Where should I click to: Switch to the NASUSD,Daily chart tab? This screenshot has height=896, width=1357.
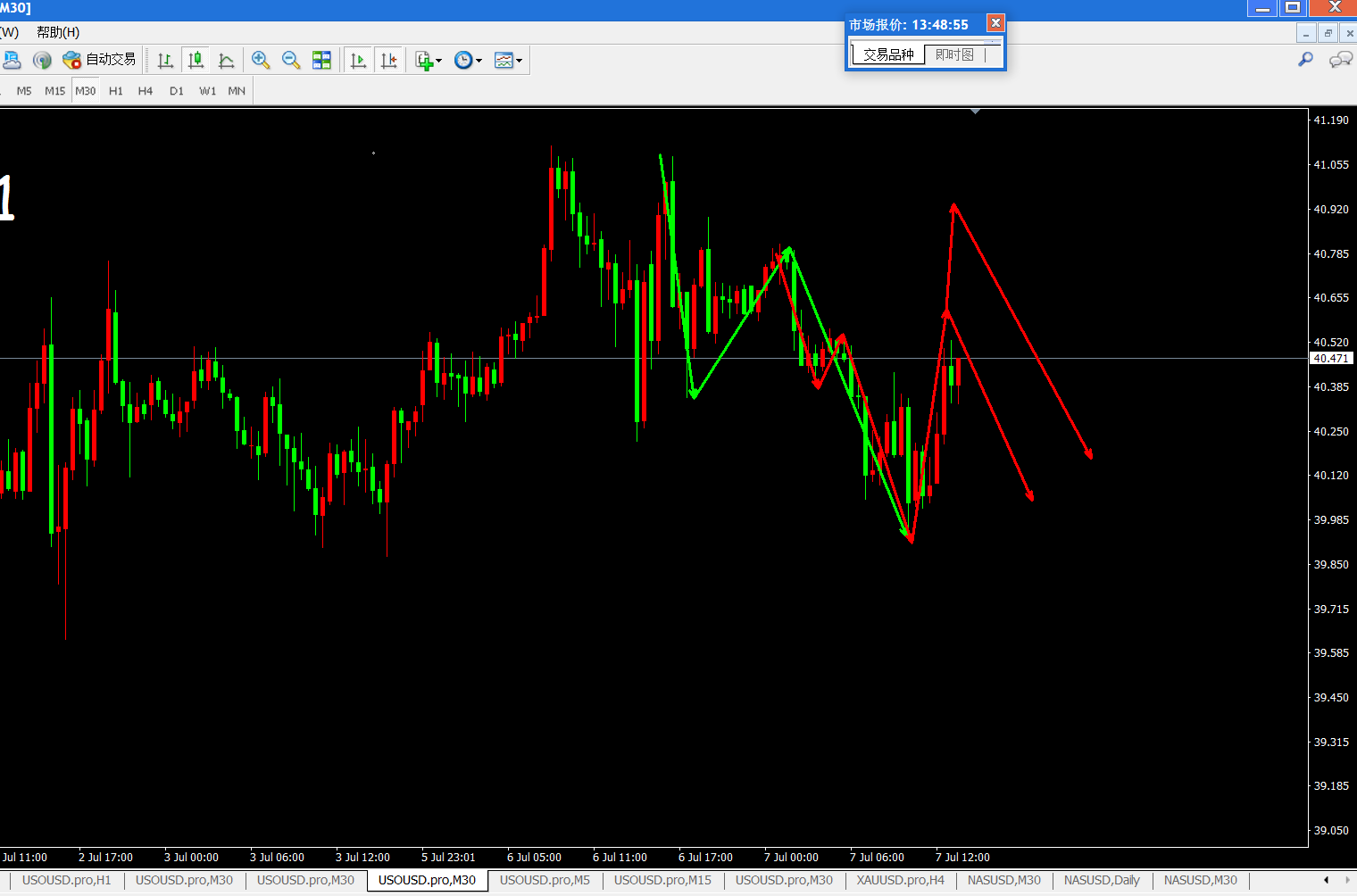click(x=1102, y=880)
